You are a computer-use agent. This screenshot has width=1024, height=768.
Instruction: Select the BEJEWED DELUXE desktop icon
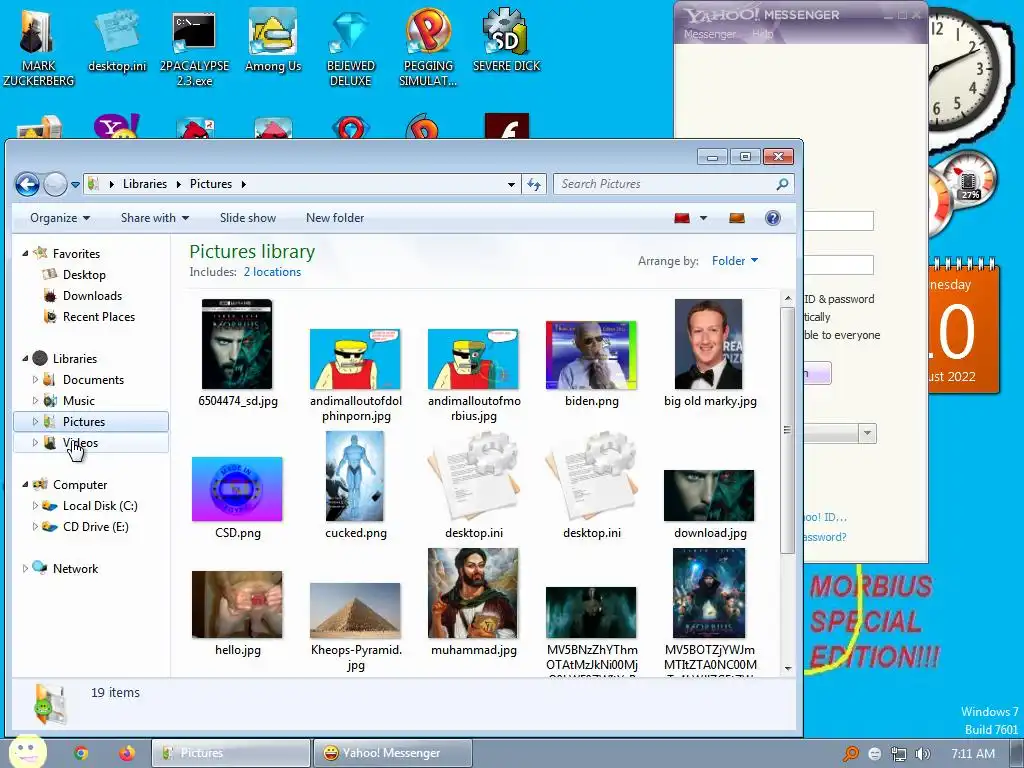351,50
